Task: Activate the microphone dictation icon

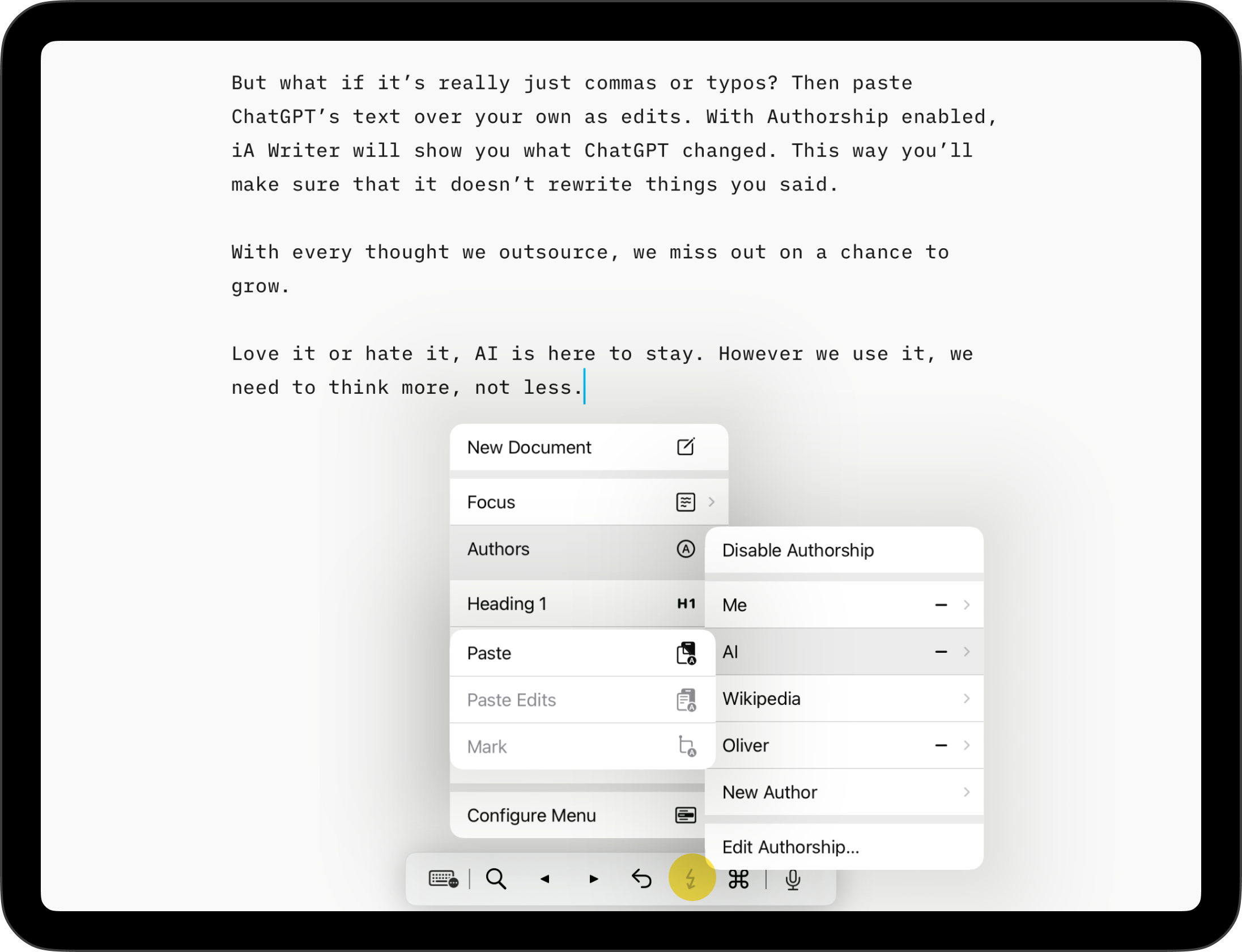Action: [792, 879]
